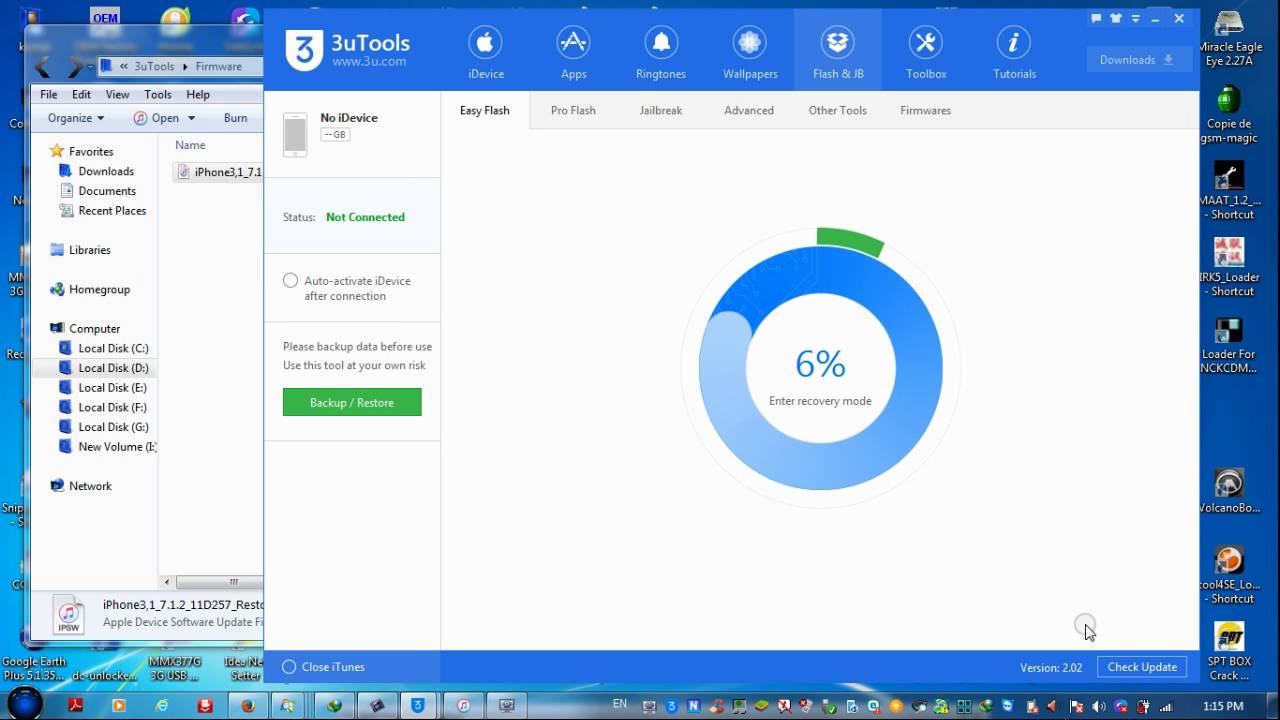Go back in the Explorer window
This screenshot has width=1280, height=720.
[x=43, y=67]
